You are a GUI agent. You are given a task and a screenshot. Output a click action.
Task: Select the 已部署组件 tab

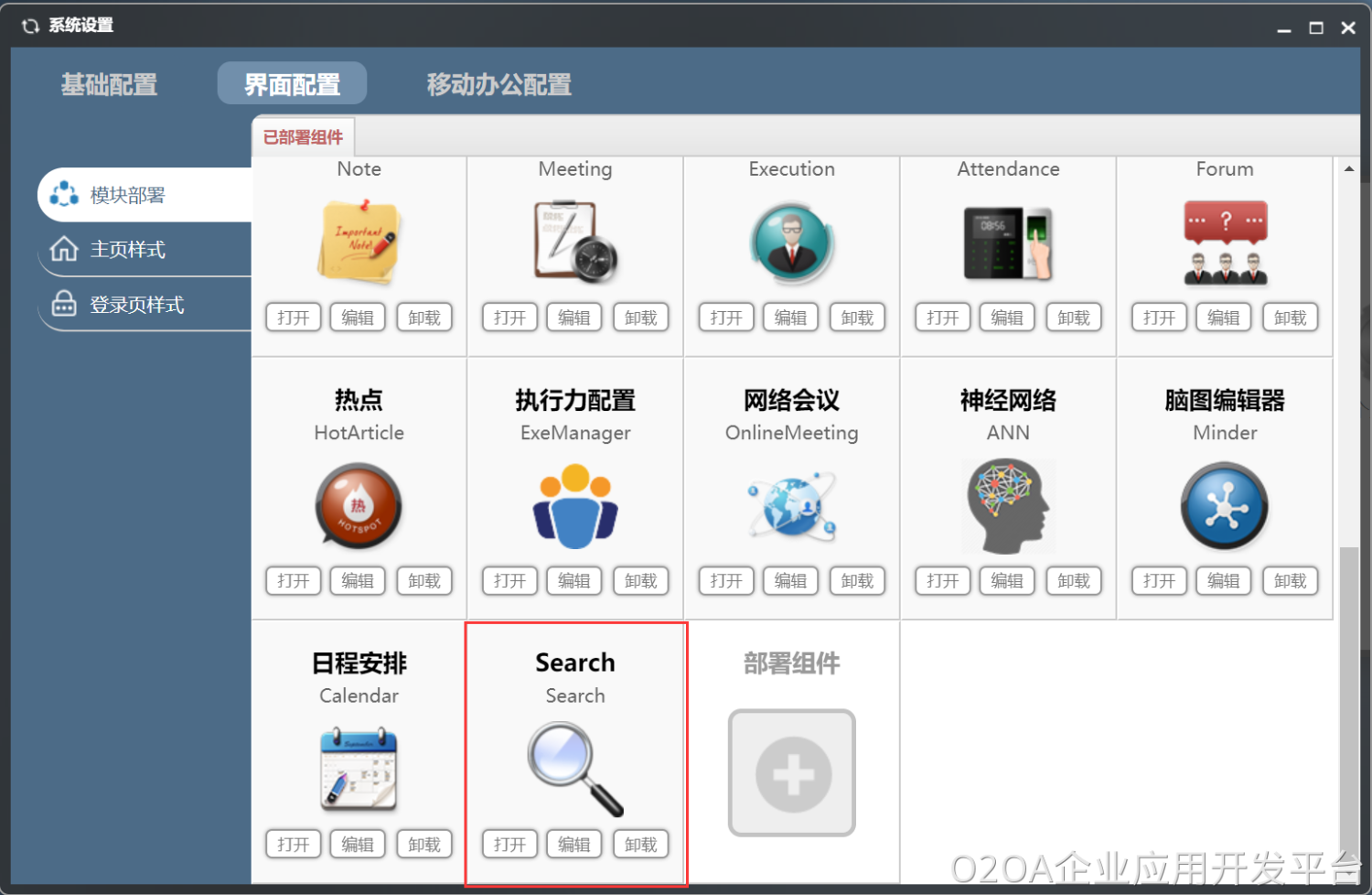[x=303, y=137]
